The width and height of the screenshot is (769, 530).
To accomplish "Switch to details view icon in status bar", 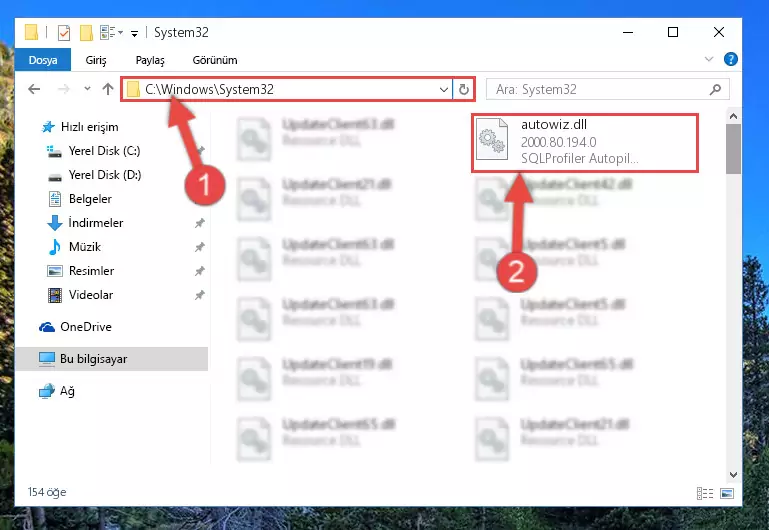I will (x=705, y=493).
